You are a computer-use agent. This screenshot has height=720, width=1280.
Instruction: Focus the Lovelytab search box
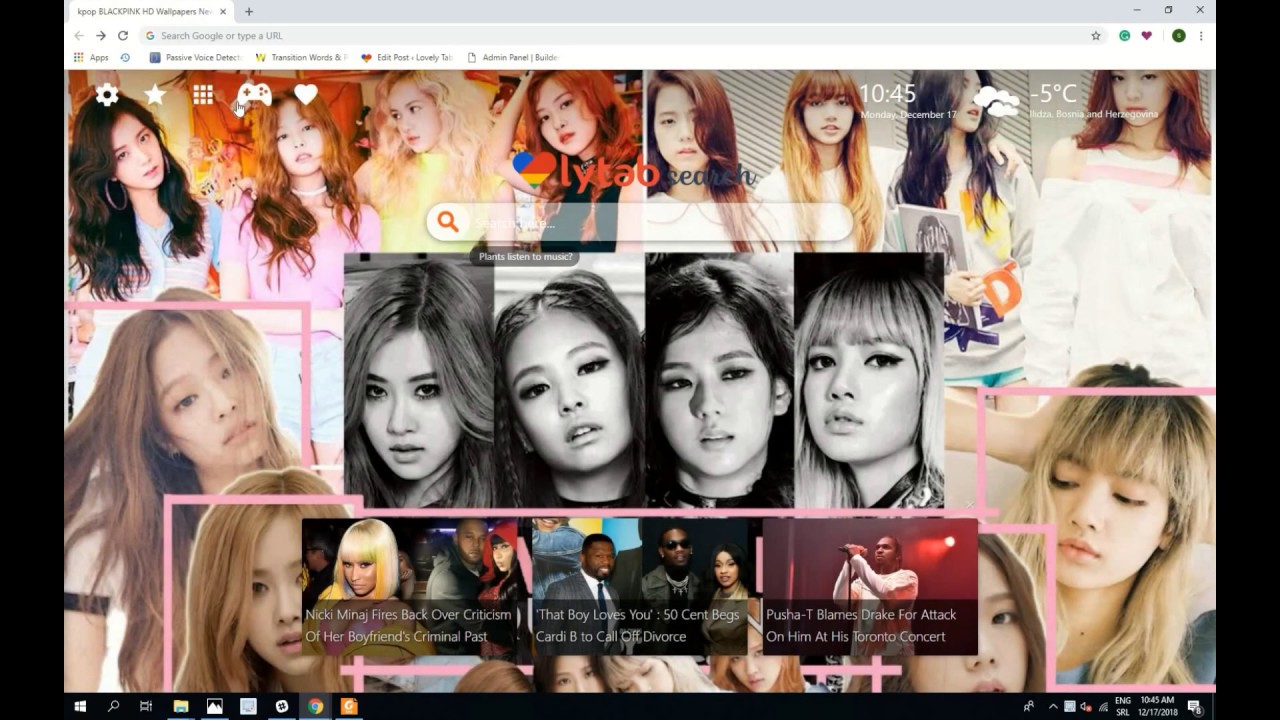click(x=640, y=223)
